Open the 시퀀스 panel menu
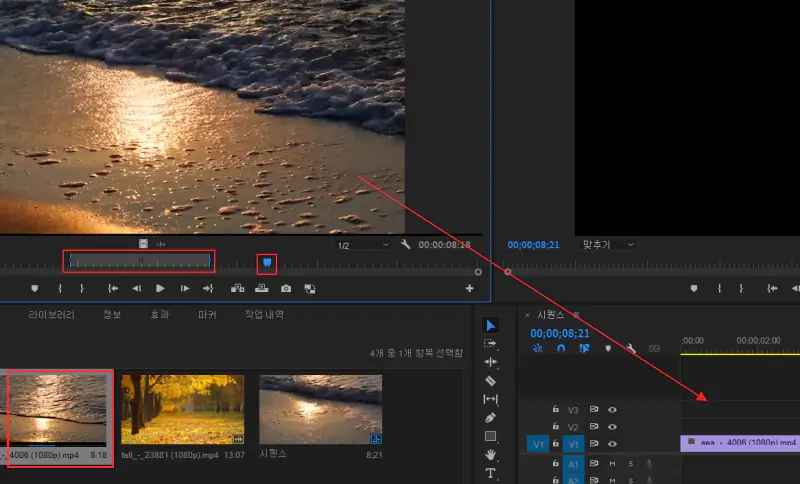Viewport: 800px width, 484px height. [x=576, y=315]
